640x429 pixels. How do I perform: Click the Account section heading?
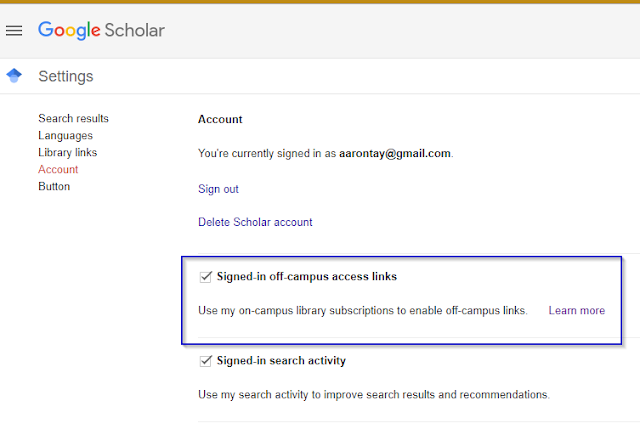coord(220,119)
